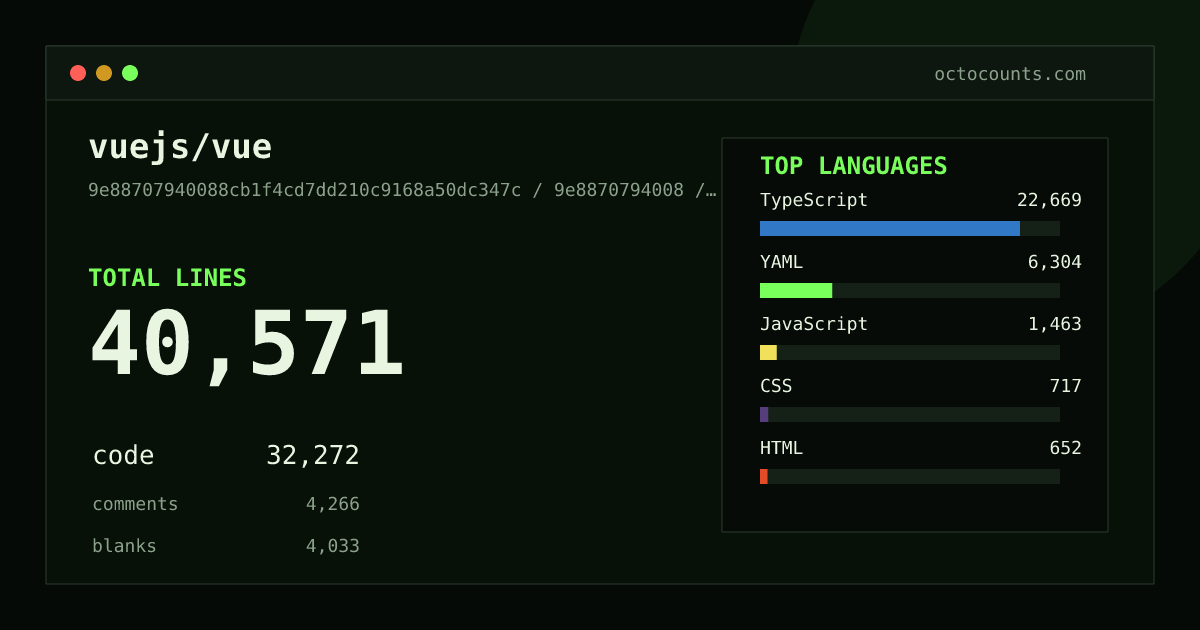
Task: Click the 40,571 total lines number
Action: pos(247,345)
